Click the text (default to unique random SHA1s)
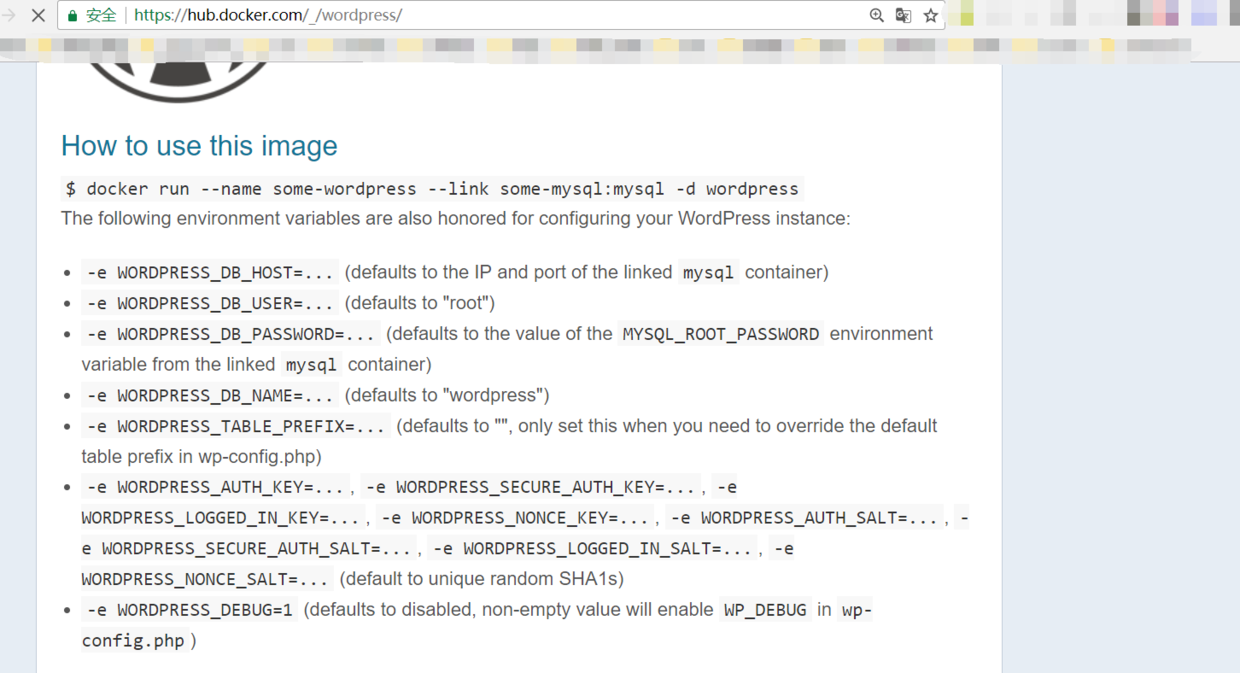The image size is (1240, 673). click(481, 579)
